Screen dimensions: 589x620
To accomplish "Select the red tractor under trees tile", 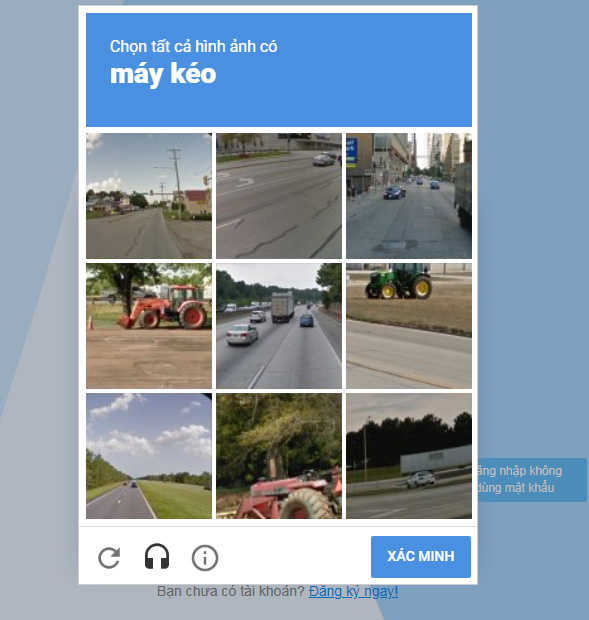I will (279, 456).
